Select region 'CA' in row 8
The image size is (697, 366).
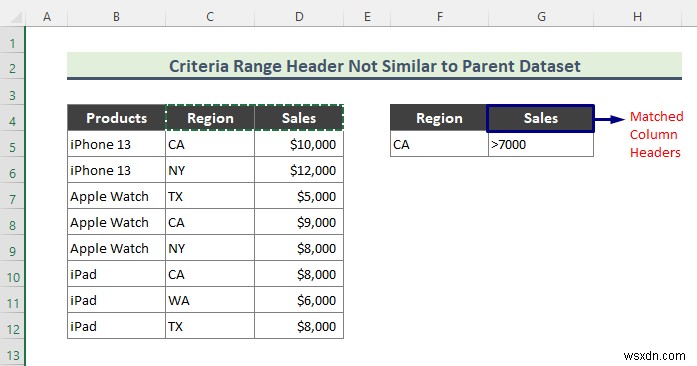pyautogui.click(x=210, y=222)
